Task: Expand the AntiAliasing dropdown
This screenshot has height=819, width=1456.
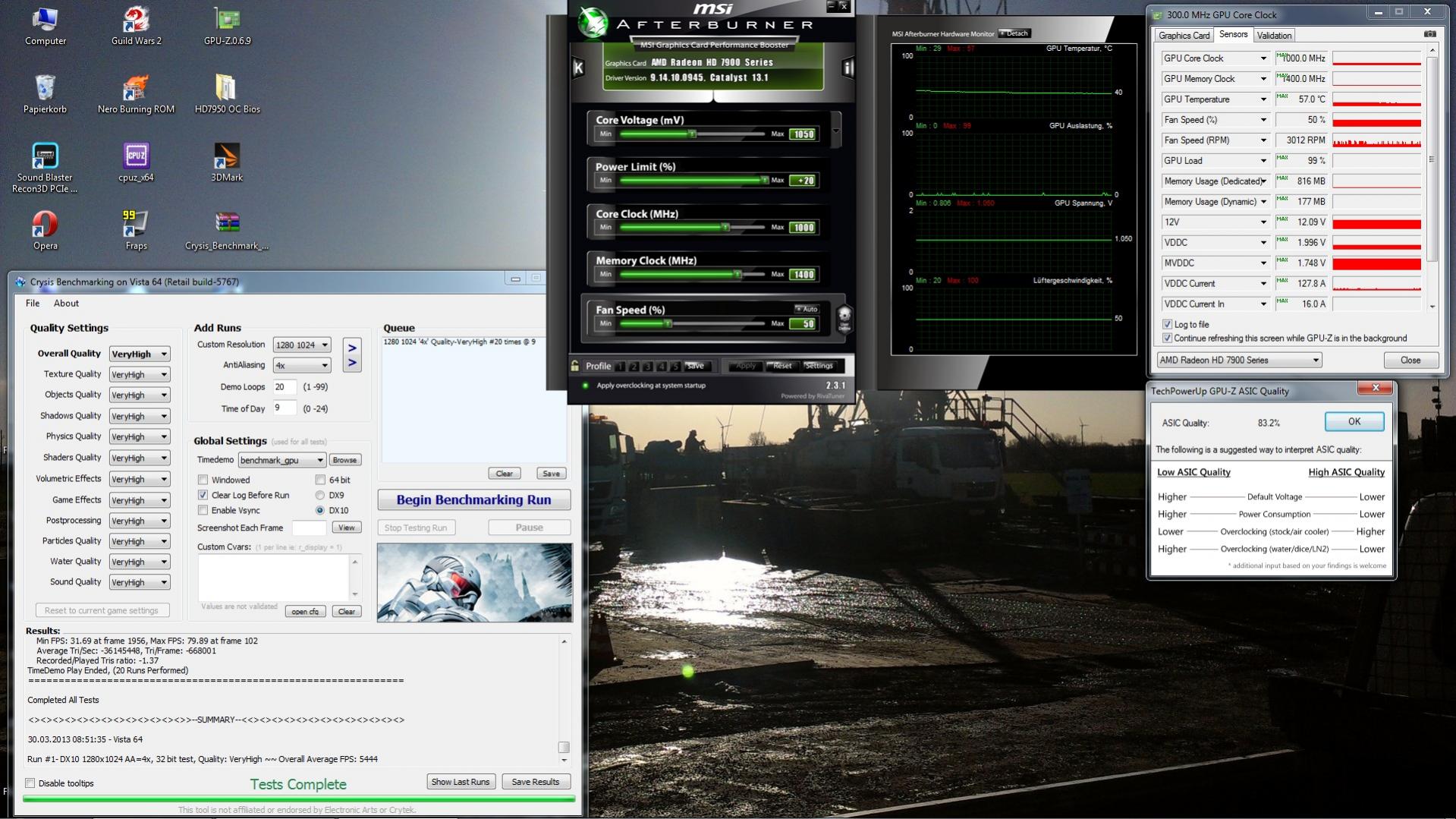Action: coord(302,365)
